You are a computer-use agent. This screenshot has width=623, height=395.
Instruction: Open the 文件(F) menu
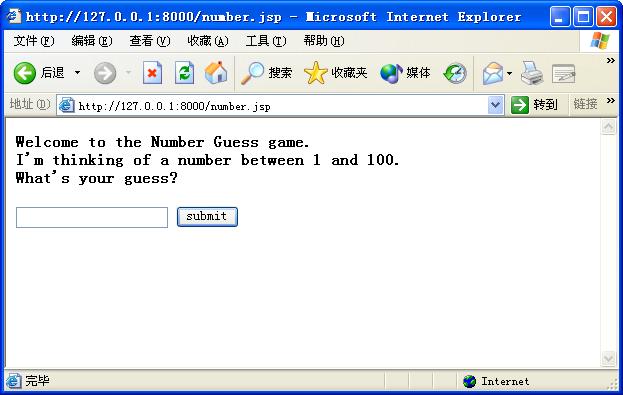pos(34,41)
